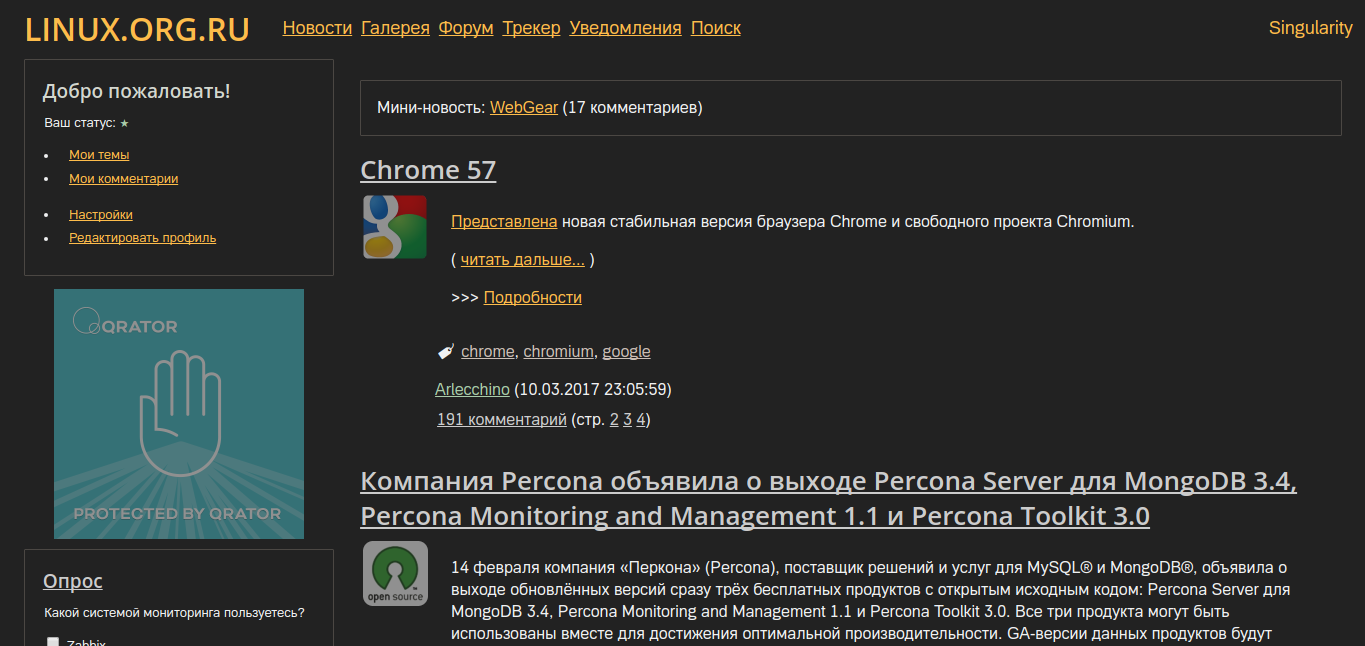Open the Форум section
Viewport: 1365px width, 646px height.
tap(466, 28)
